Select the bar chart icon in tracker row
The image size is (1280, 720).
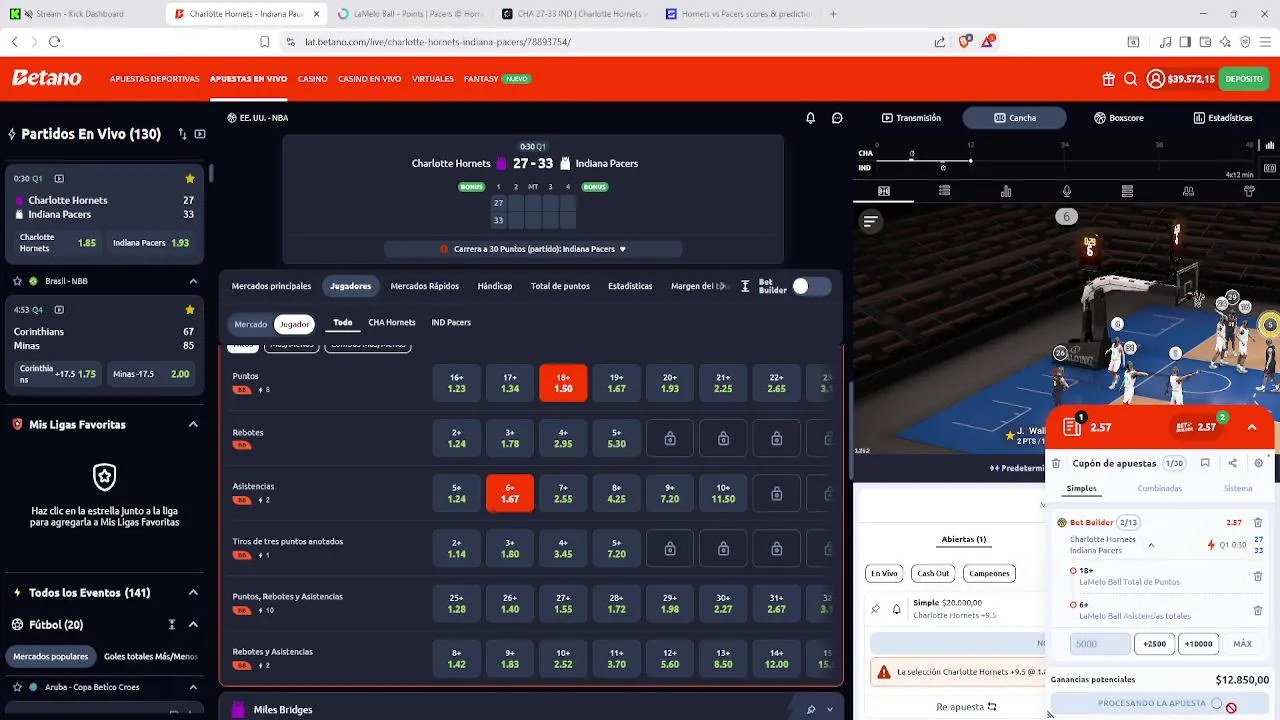1005,191
